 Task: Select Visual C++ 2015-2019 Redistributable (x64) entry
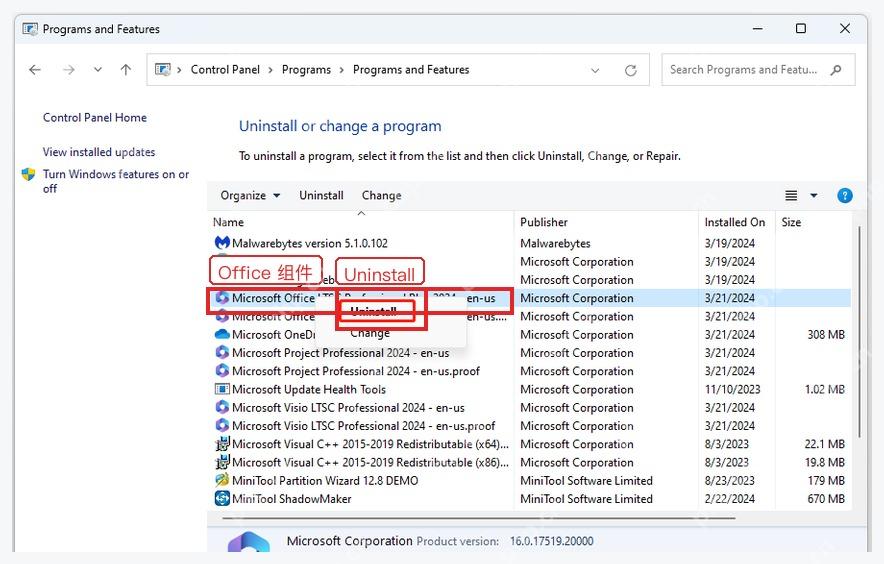[x=370, y=444]
